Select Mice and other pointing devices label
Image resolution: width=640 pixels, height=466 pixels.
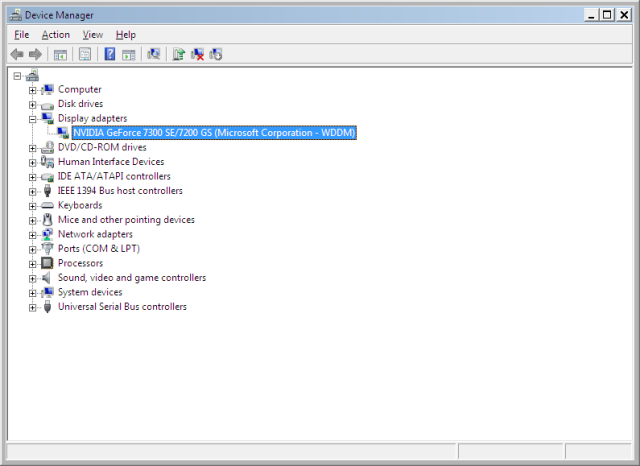click(x=126, y=220)
